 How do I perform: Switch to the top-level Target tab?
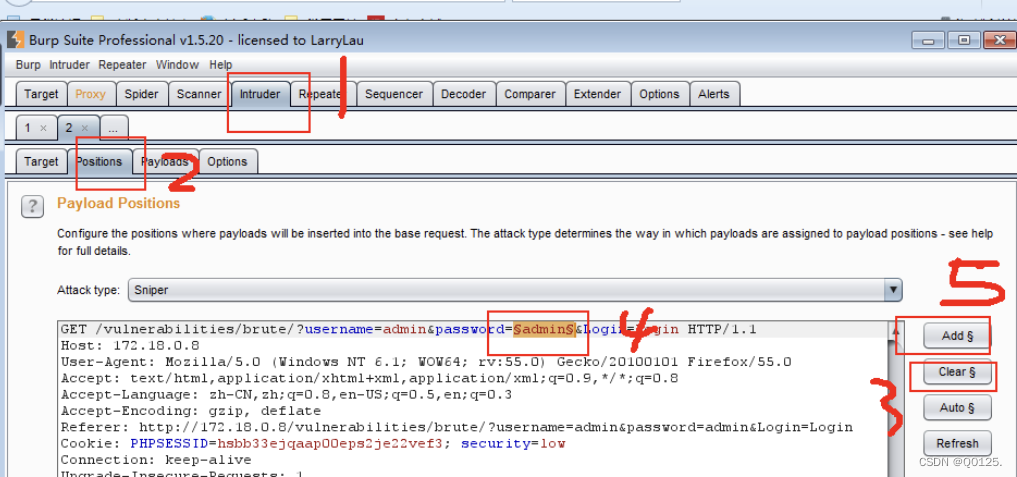41,94
